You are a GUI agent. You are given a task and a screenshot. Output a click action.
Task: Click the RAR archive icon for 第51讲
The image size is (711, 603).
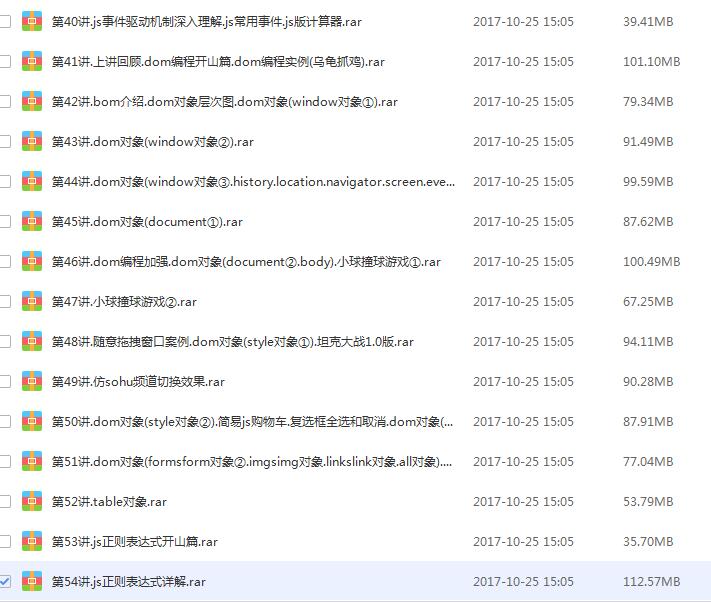(x=32, y=461)
